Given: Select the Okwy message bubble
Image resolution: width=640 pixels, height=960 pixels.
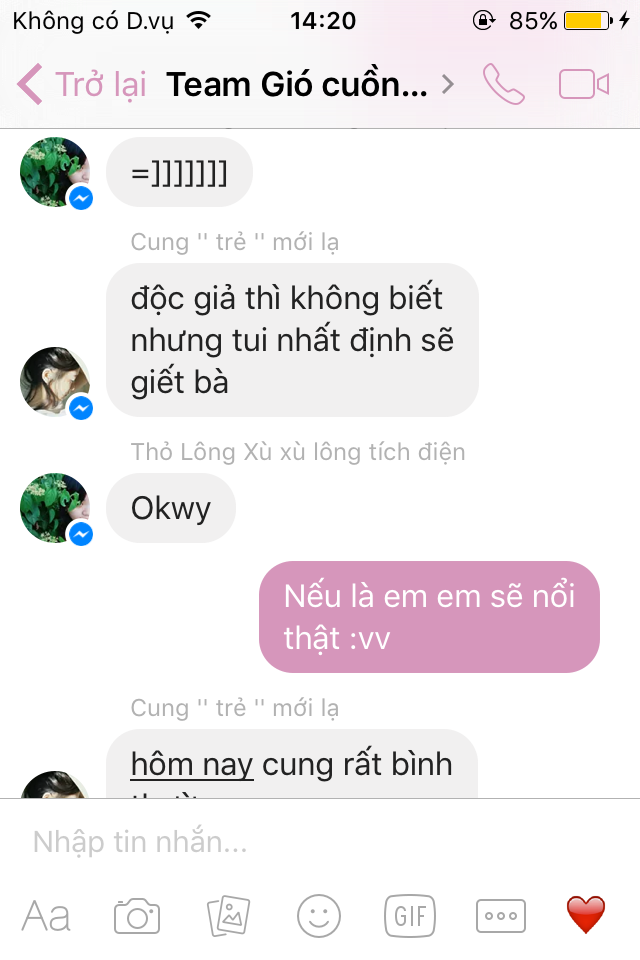Looking at the screenshot, I should tap(171, 508).
